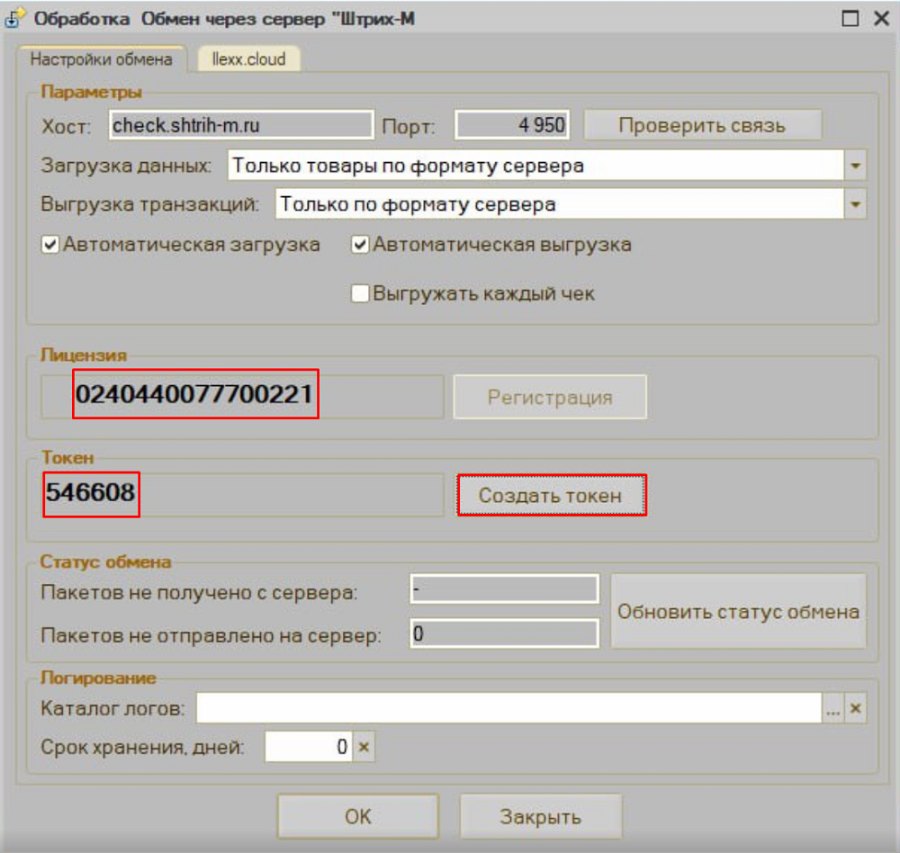Uncheck Автоматическая выгрузка option
Viewport: 900px width, 853px height.
[x=360, y=245]
